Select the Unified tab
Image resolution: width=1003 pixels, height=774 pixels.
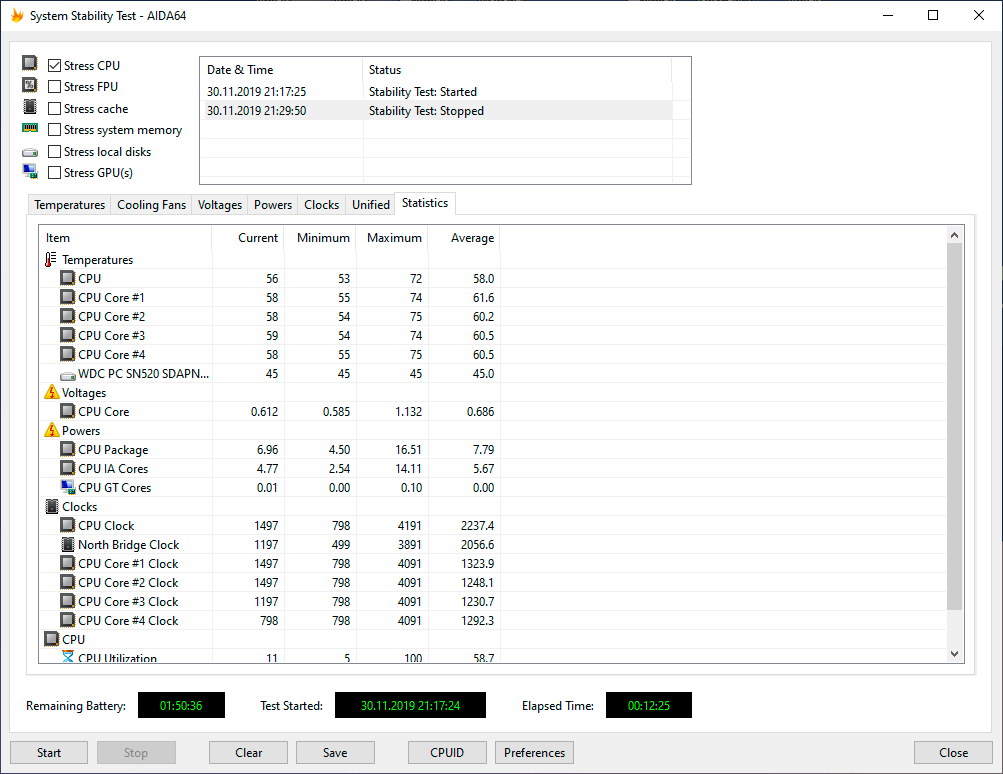(371, 205)
